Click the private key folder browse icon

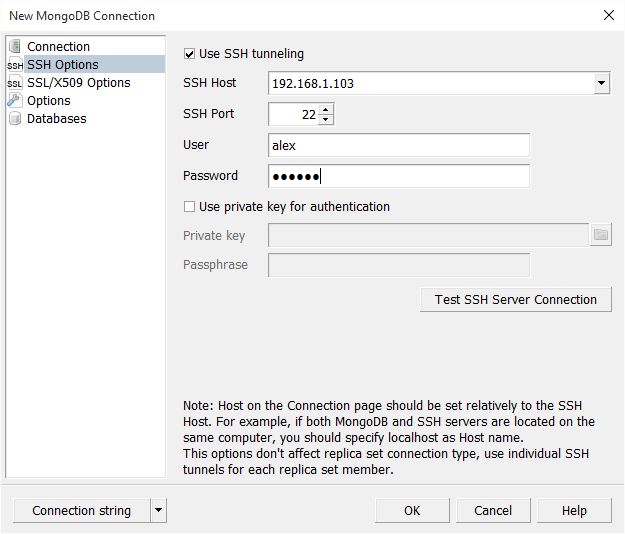(x=601, y=235)
